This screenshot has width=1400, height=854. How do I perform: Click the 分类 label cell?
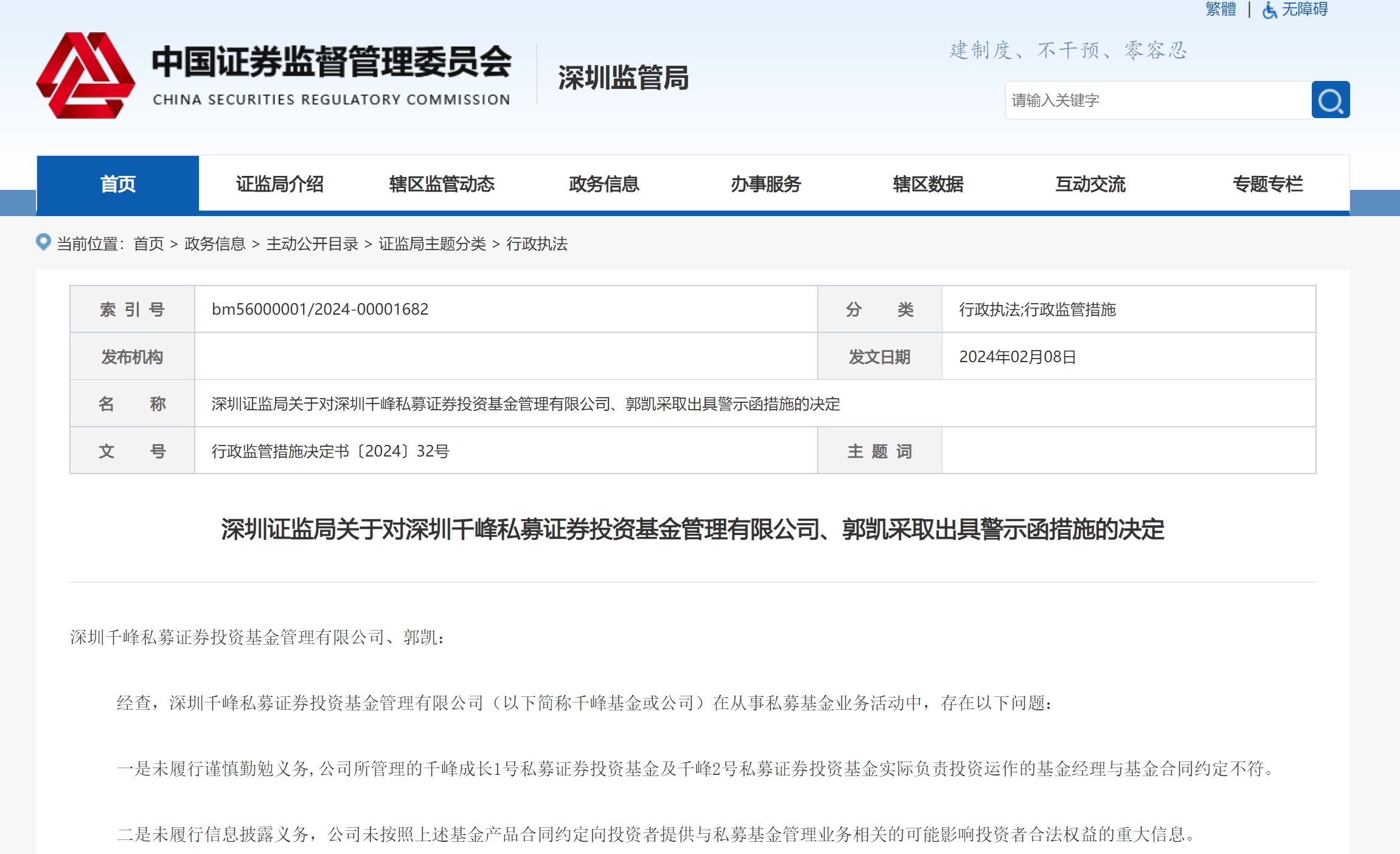[x=880, y=309]
